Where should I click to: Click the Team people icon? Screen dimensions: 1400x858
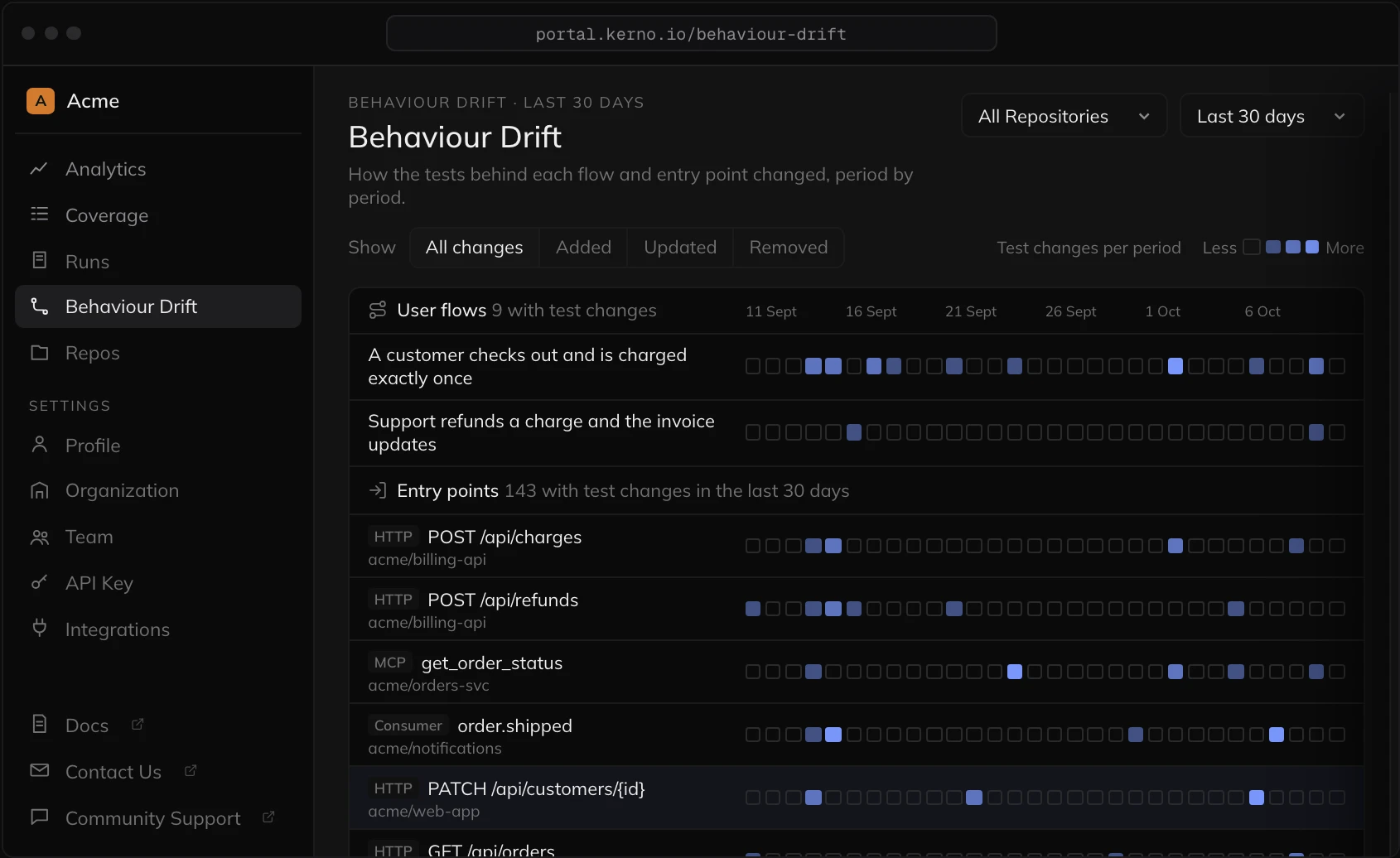coord(39,537)
